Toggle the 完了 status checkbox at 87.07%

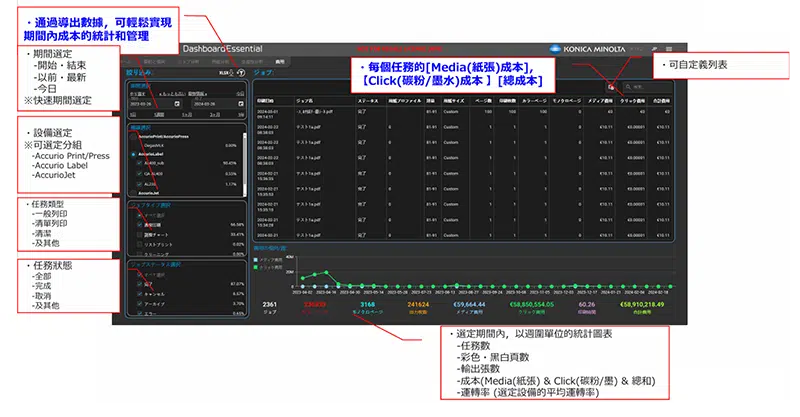tap(139, 284)
